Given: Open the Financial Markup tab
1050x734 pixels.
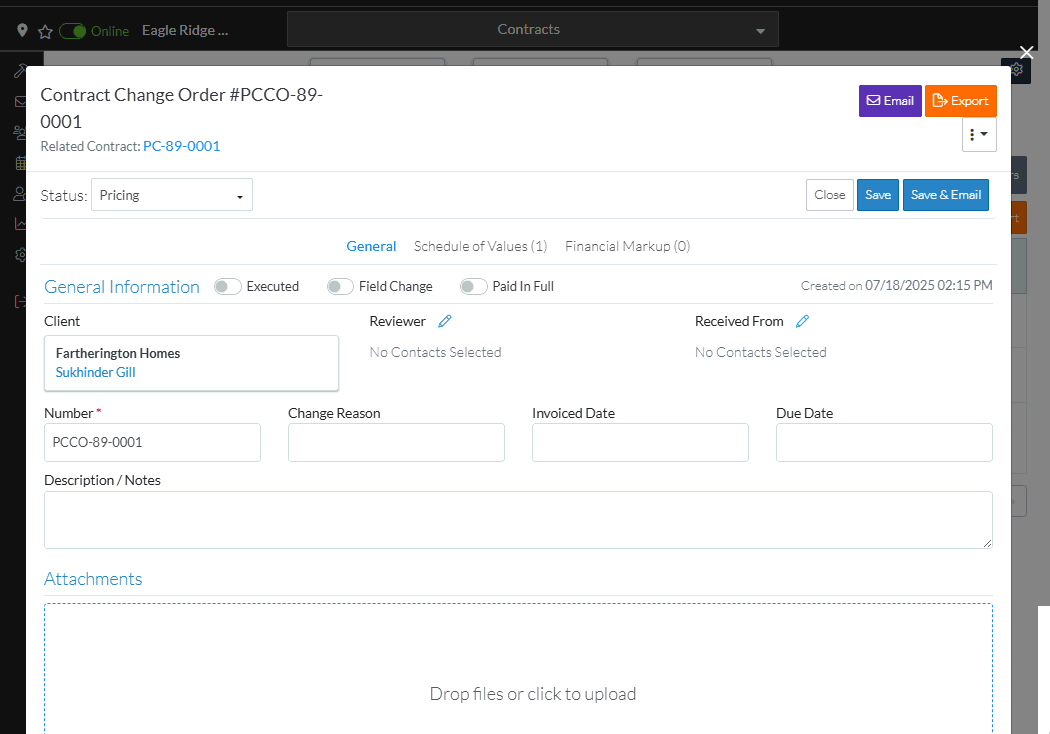Looking at the screenshot, I should [627, 246].
